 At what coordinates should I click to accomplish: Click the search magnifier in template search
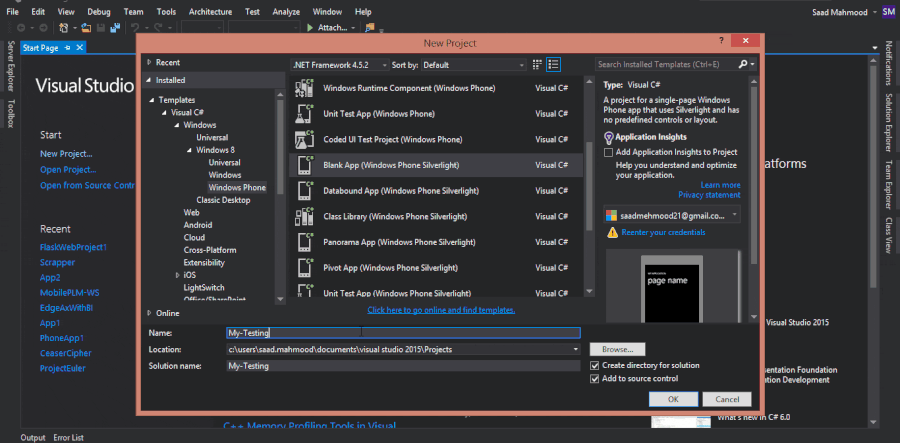click(x=743, y=64)
